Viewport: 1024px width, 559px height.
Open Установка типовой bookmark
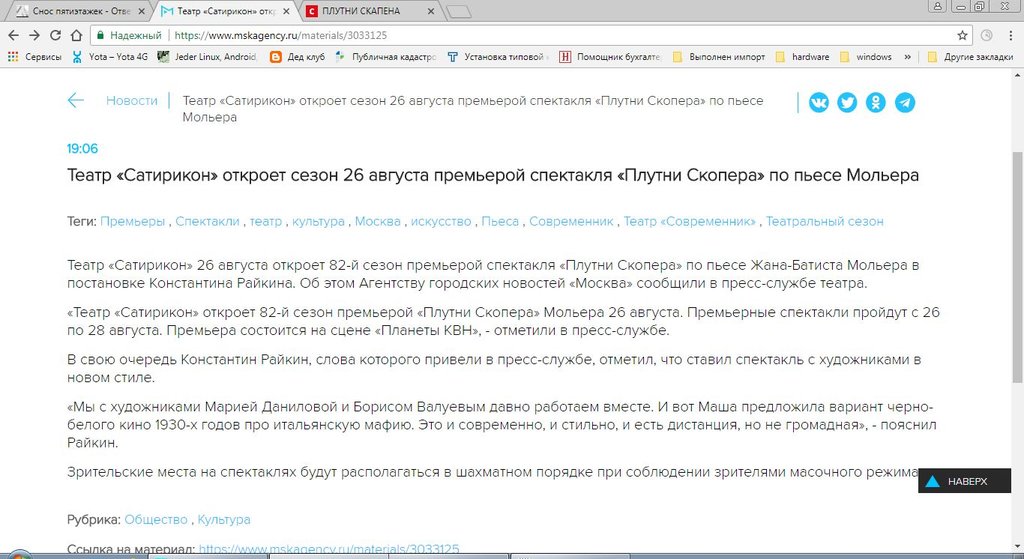pyautogui.click(x=498, y=57)
